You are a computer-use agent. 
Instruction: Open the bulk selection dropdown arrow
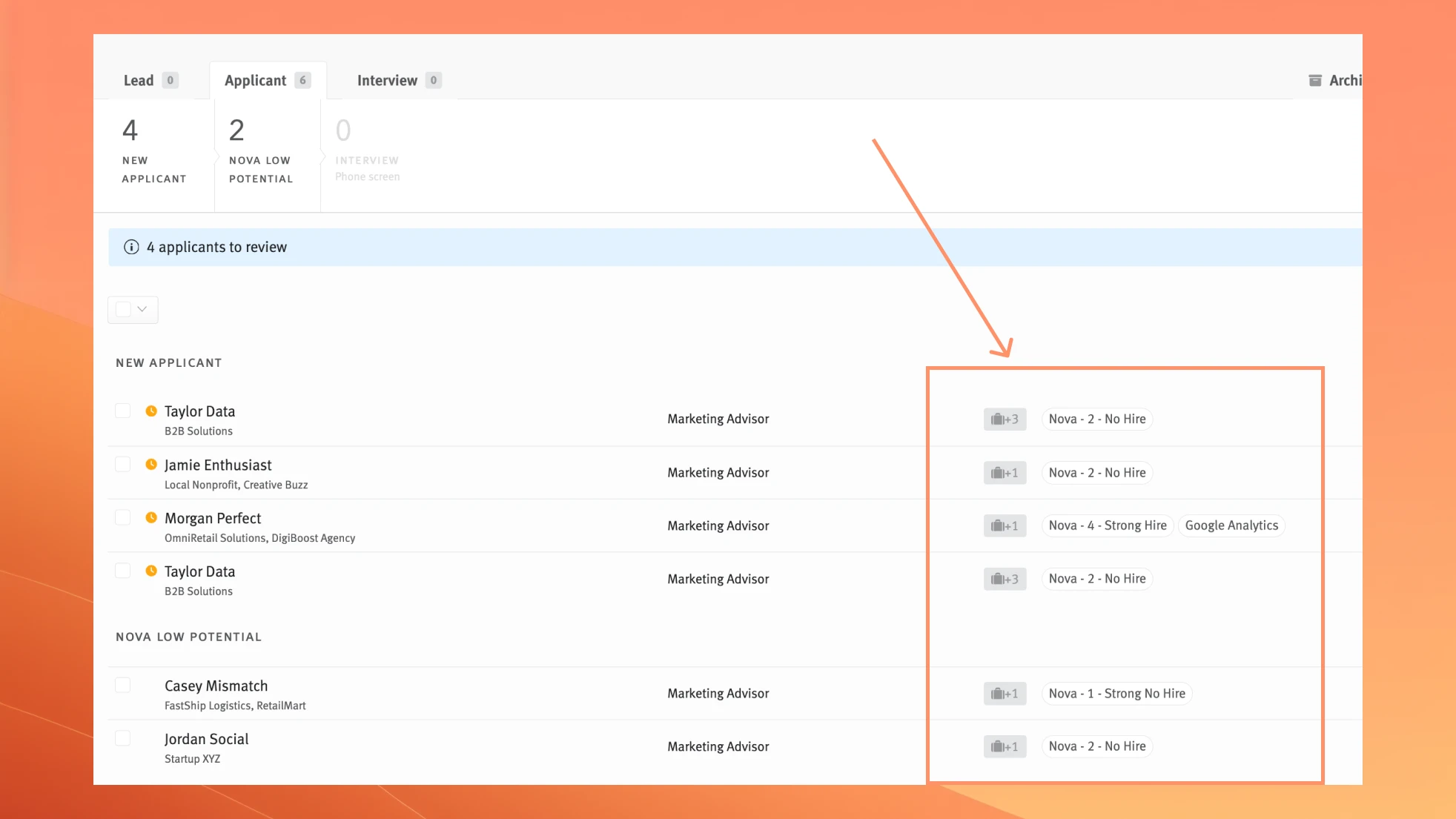point(142,309)
